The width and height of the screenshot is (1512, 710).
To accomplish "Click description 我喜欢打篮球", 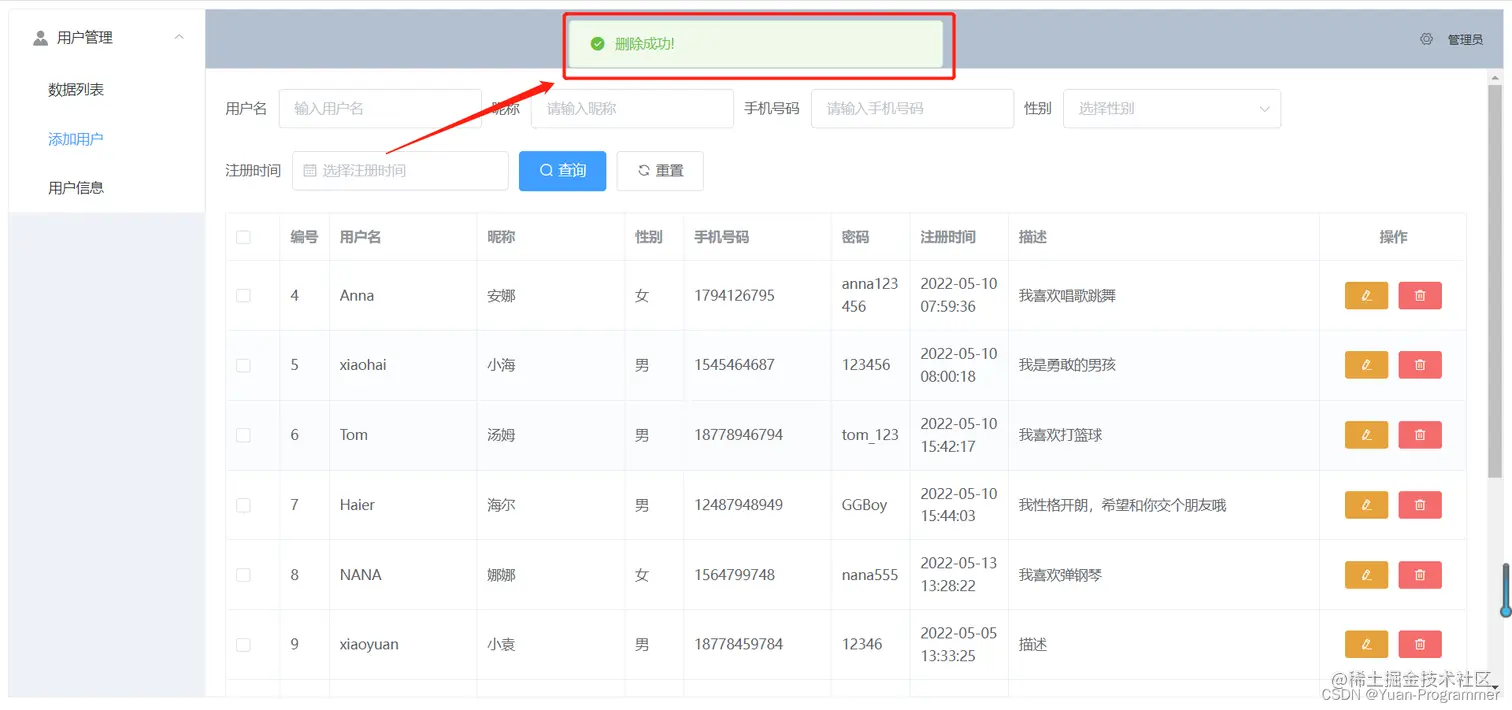I will (x=1060, y=435).
